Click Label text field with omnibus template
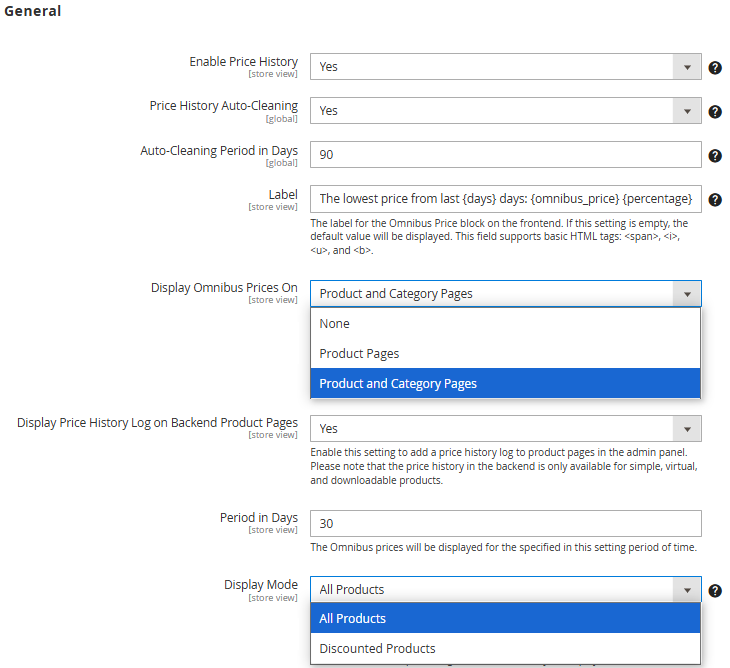 point(506,199)
